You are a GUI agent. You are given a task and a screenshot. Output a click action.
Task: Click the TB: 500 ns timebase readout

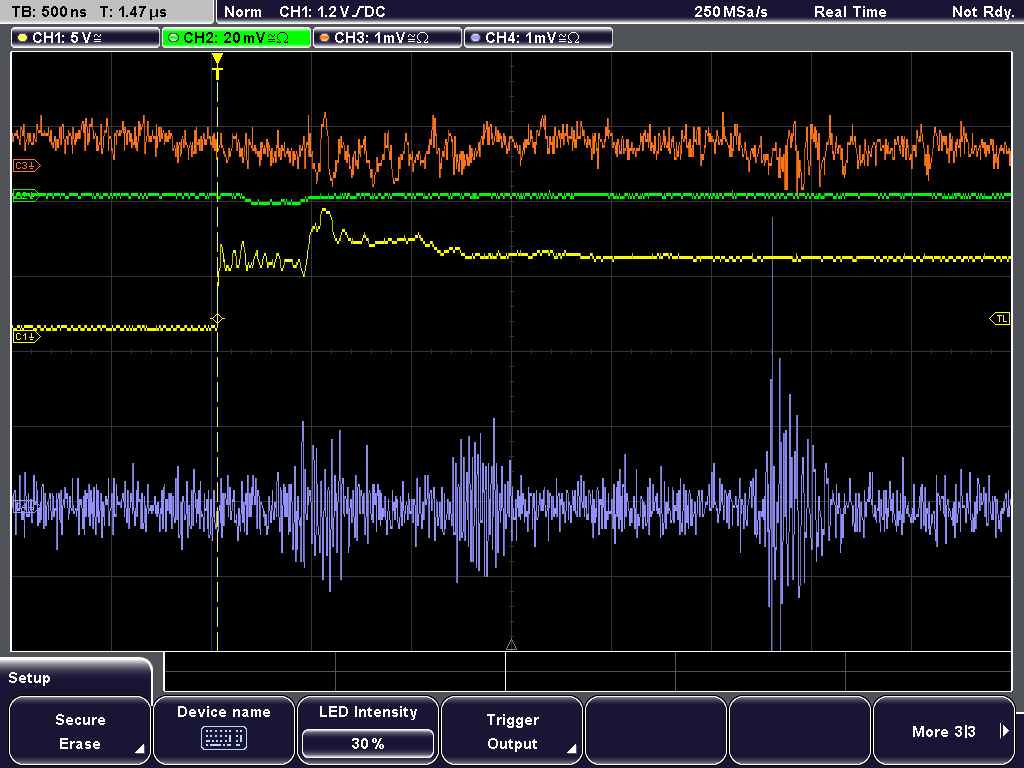point(50,12)
